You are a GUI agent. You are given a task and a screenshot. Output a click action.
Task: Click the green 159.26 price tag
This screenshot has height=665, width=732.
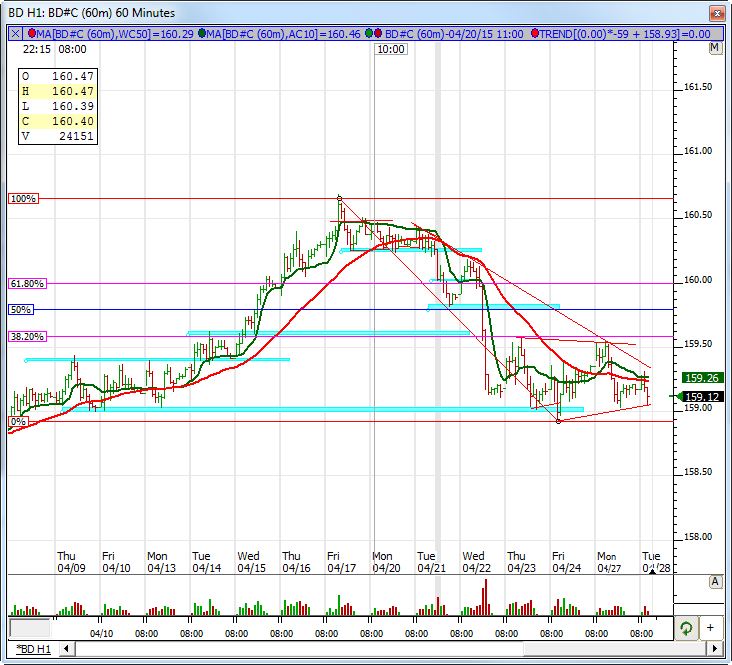(702, 378)
